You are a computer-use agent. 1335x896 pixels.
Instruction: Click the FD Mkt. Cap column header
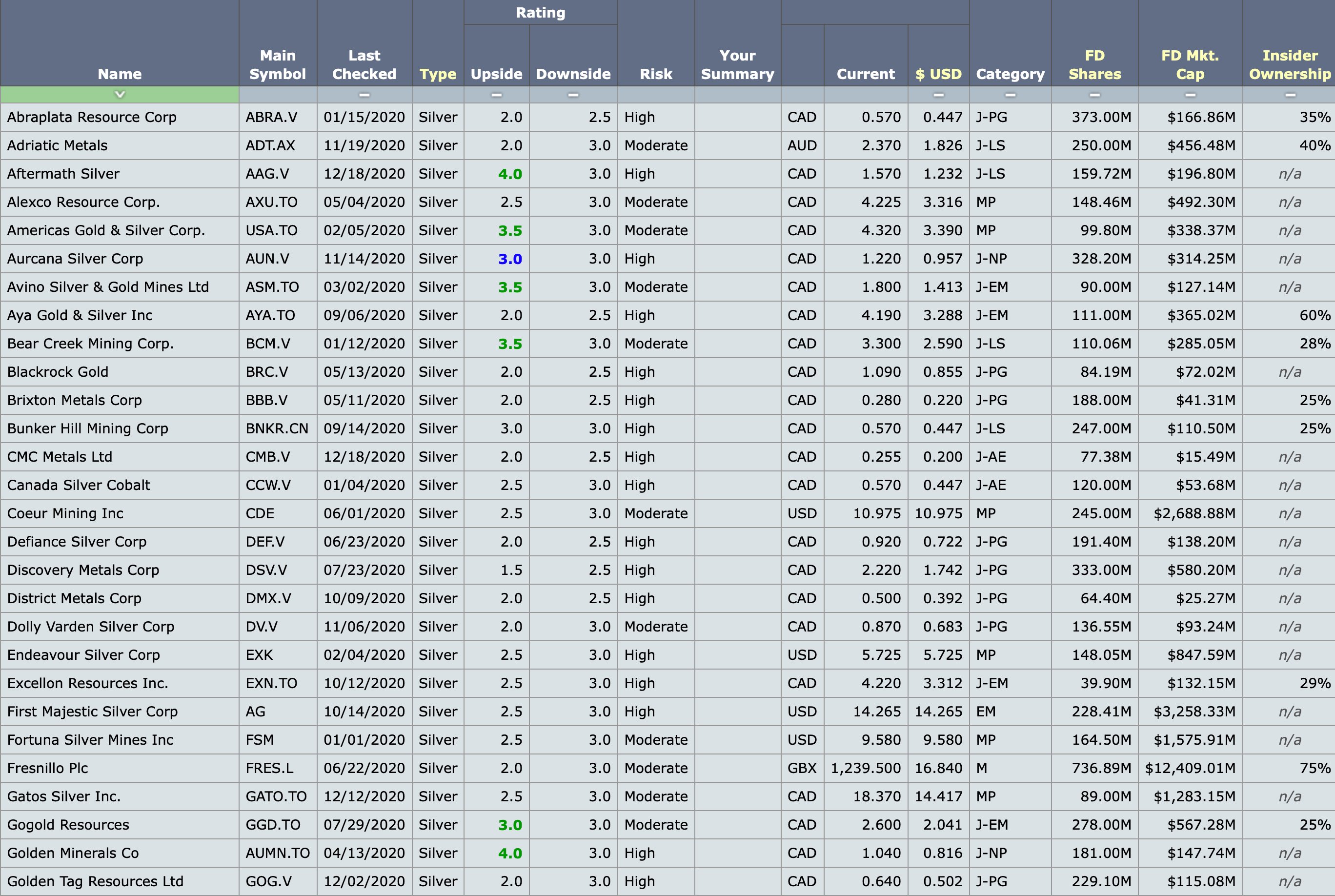[x=1190, y=64]
